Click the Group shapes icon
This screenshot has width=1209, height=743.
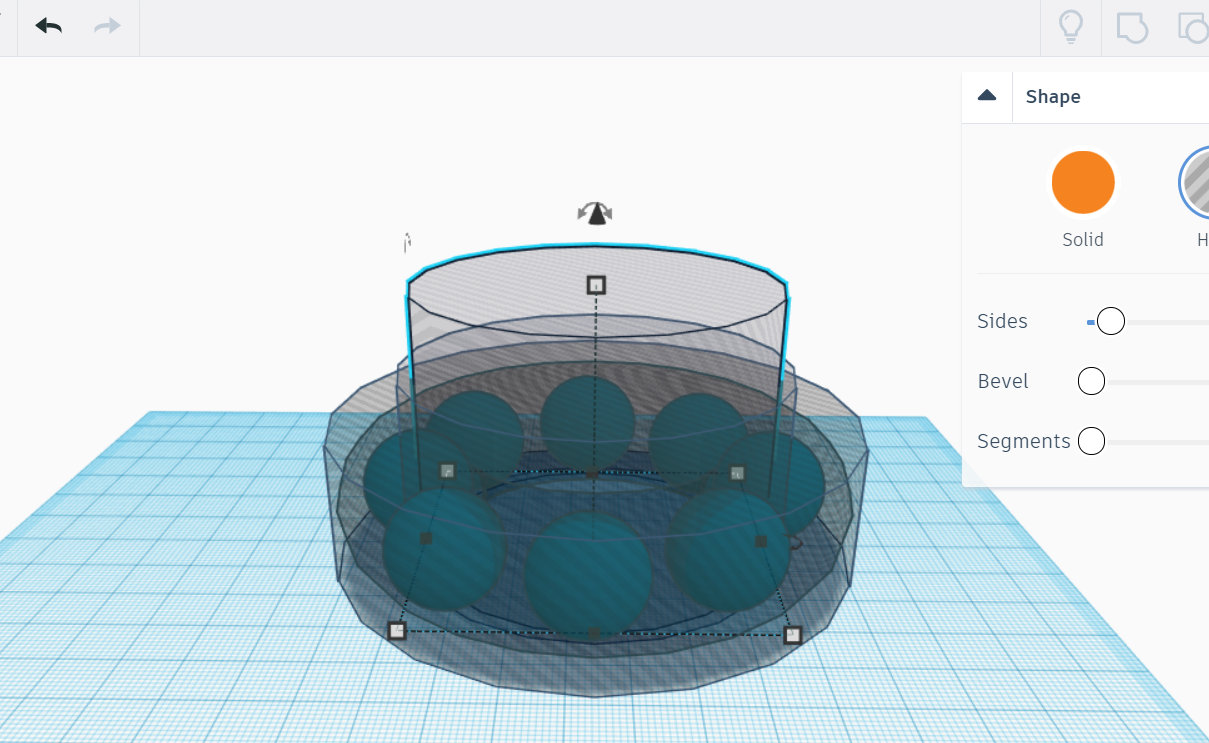[x=1131, y=27]
